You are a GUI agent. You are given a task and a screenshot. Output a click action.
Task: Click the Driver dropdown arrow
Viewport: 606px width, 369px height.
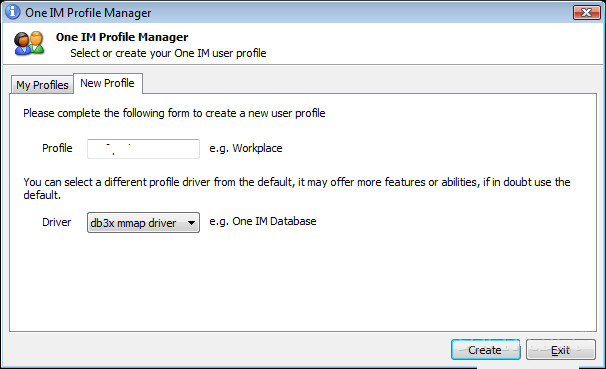[x=191, y=223]
